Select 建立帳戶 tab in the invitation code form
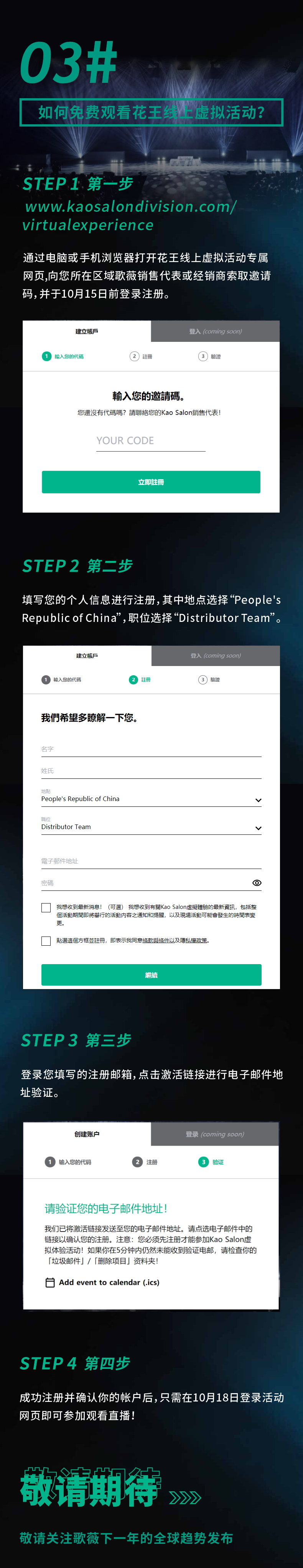Viewport: 303px width, 1568px height. tap(86, 331)
